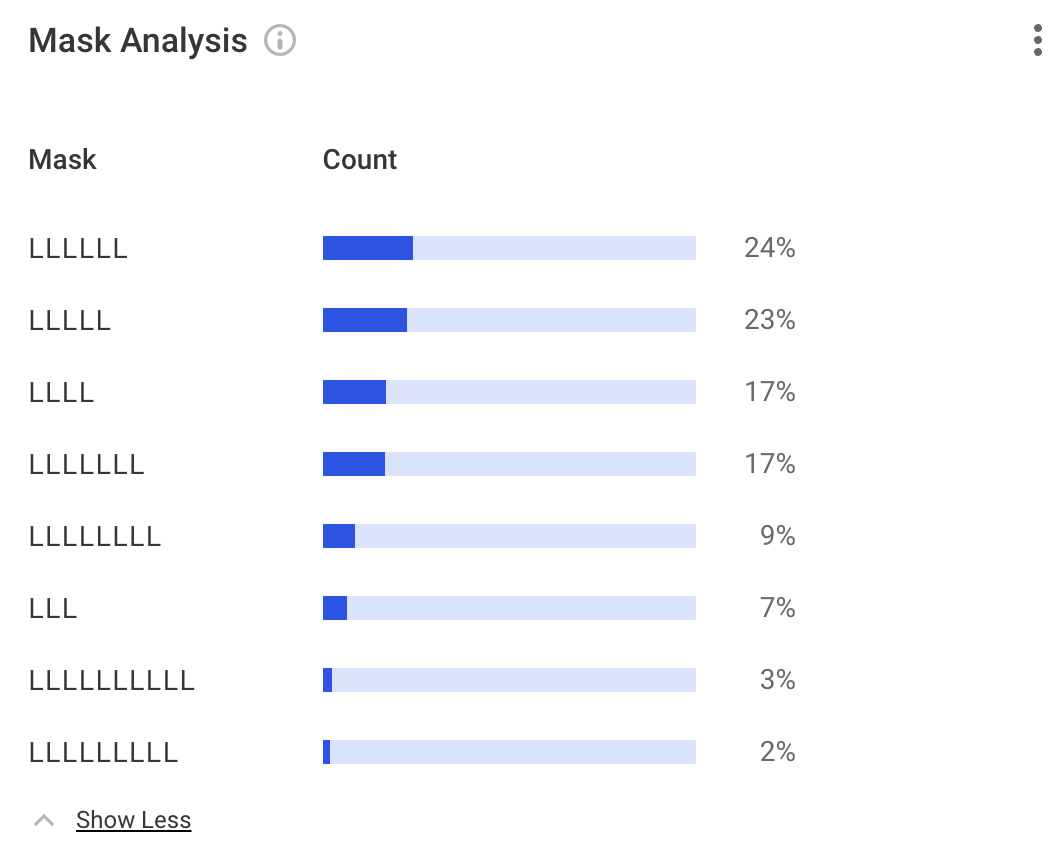1062x842 pixels.
Task: Select the LLLLLLLLLL mask row label
Action: [112, 680]
